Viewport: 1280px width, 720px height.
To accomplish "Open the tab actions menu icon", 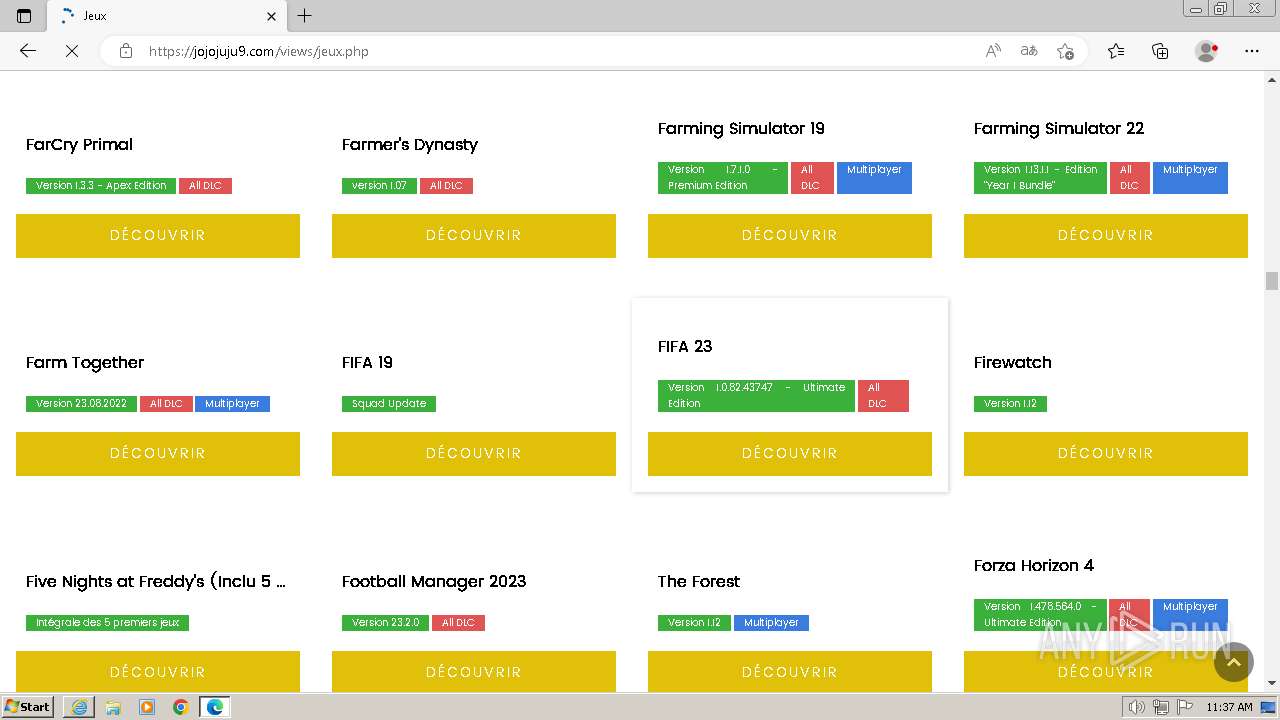I will pos(24,16).
